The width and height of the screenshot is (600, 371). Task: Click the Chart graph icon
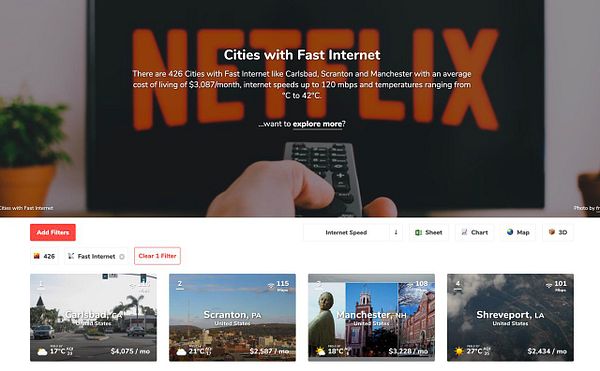point(464,232)
